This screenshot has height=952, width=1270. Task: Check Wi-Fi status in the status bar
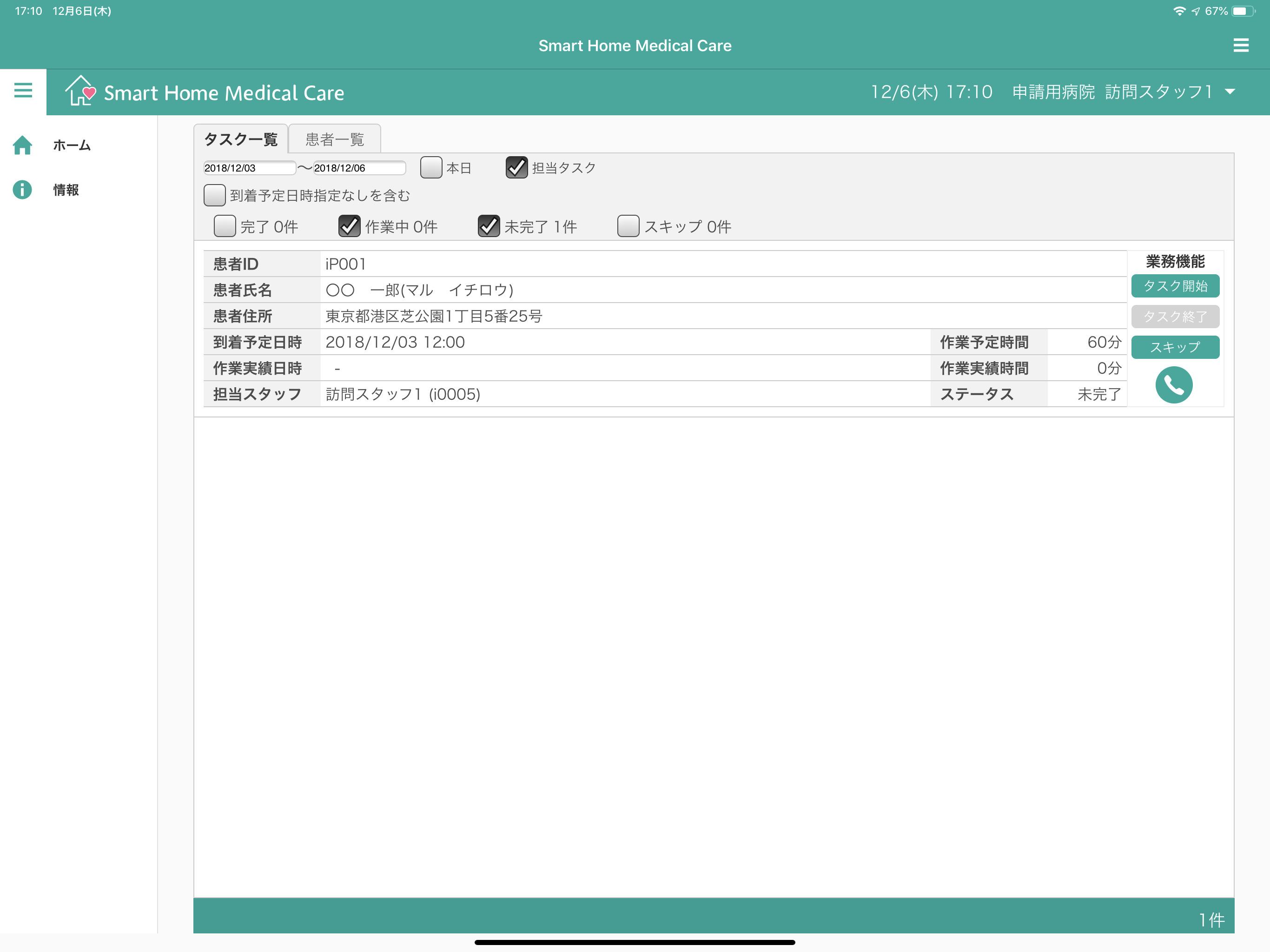click(1180, 10)
